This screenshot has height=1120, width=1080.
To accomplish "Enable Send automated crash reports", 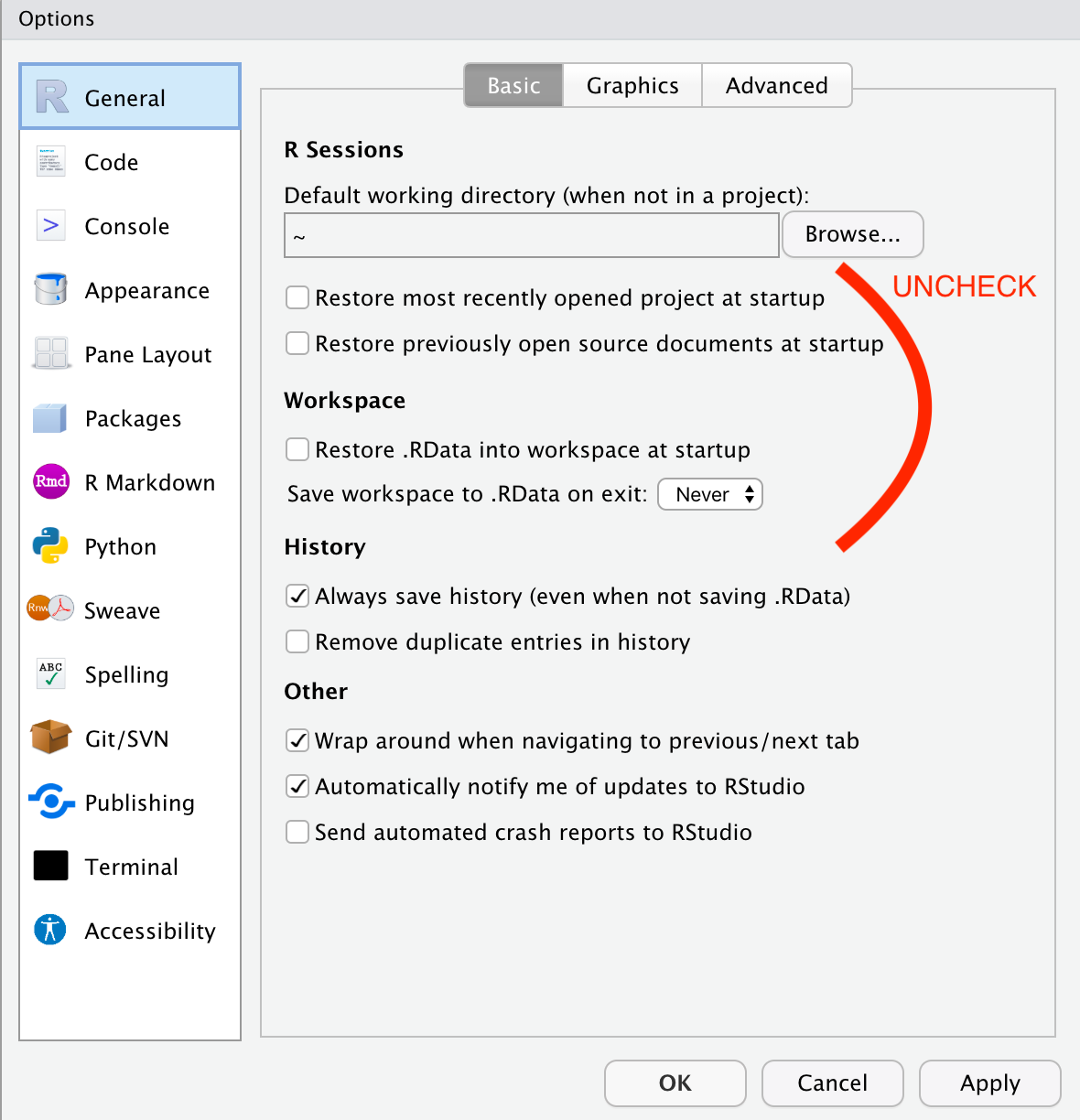I will tap(297, 832).
